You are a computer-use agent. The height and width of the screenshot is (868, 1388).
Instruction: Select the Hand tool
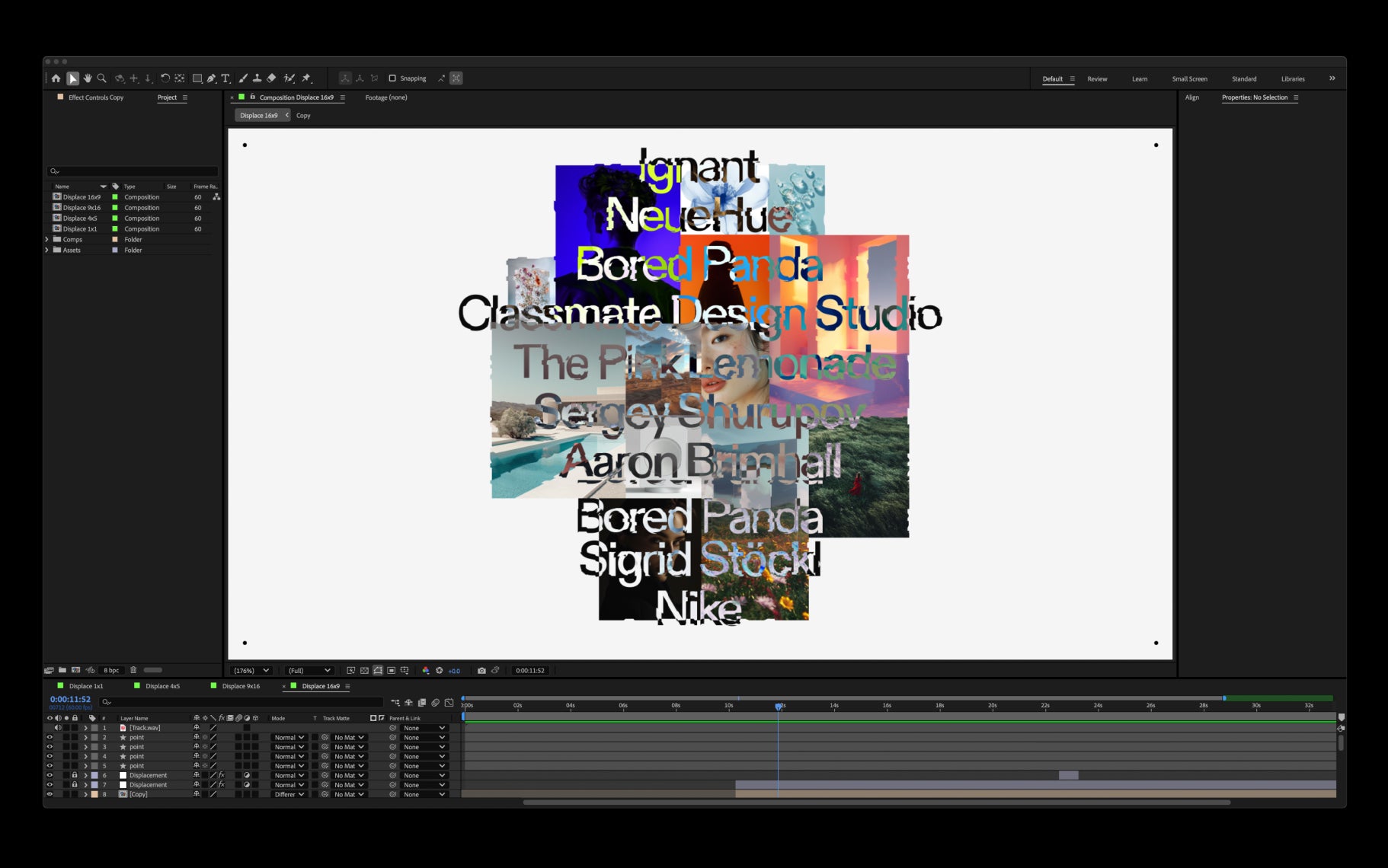point(88,78)
